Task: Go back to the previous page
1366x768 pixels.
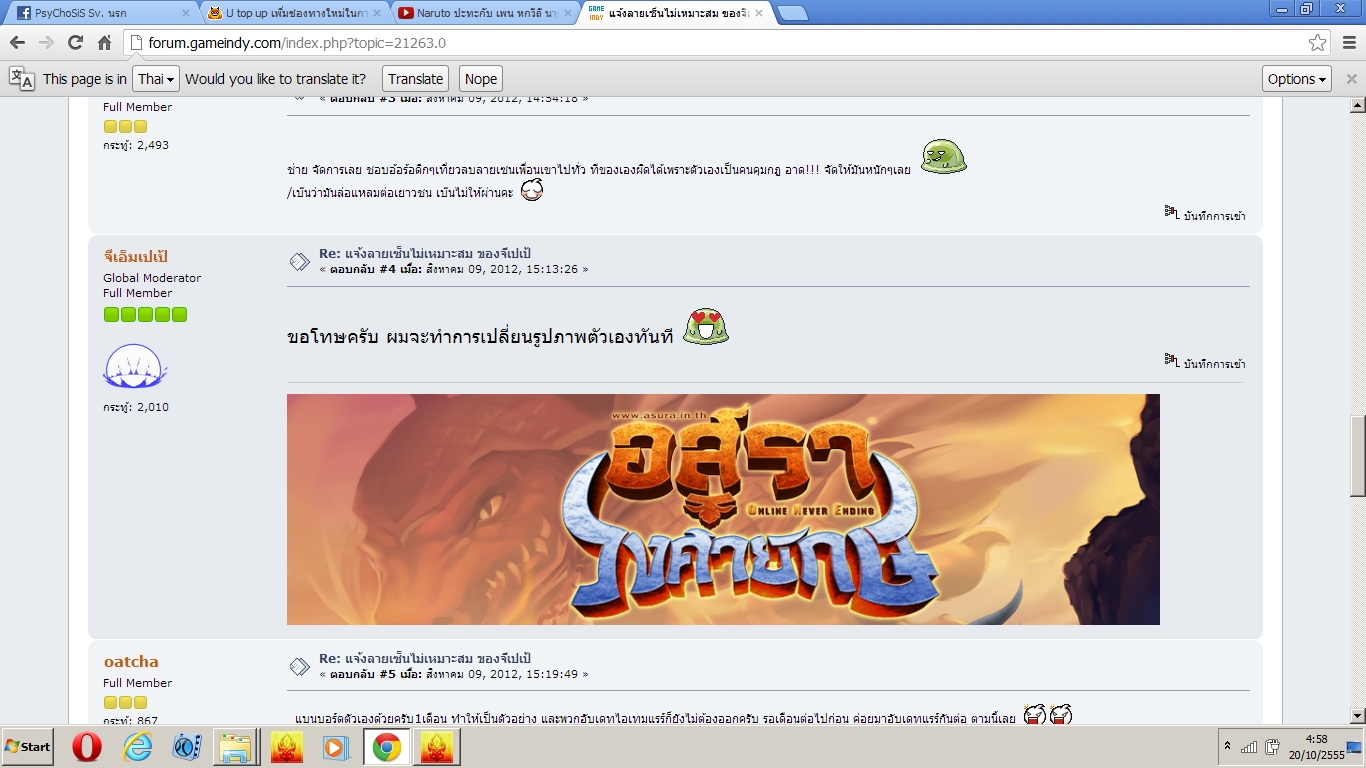Action: 17,43
